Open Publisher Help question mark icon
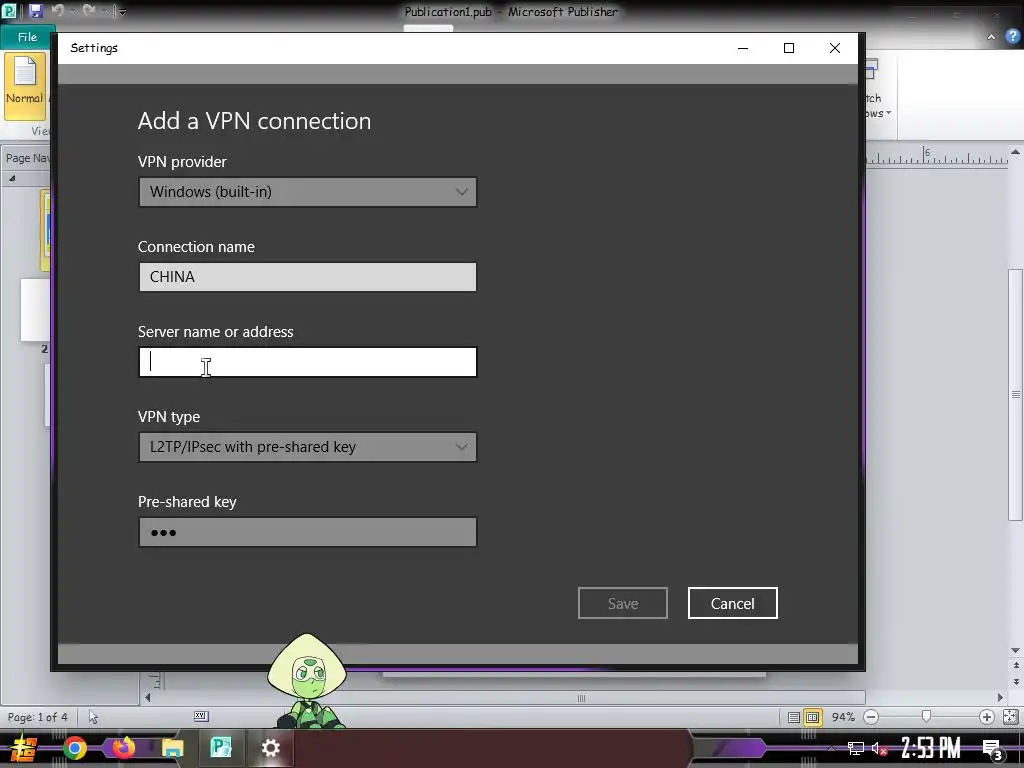This screenshot has height=768, width=1024. pos(1012,37)
